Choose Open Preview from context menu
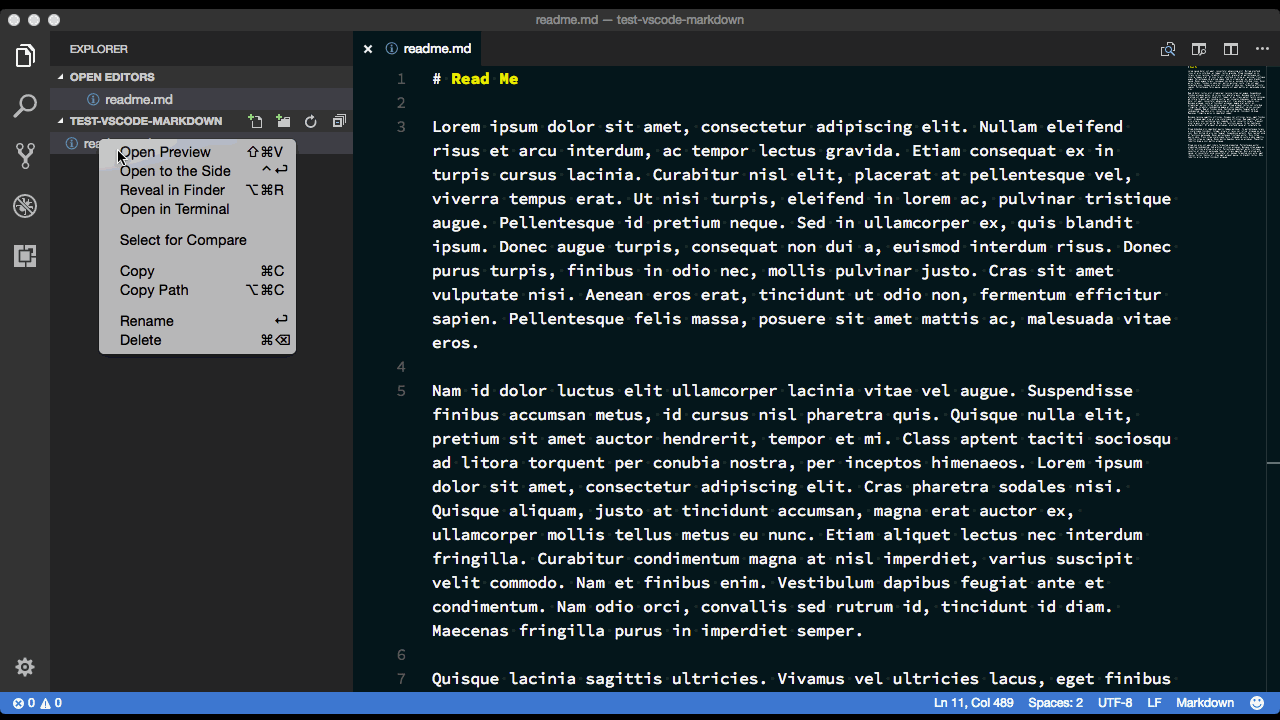 click(197, 152)
